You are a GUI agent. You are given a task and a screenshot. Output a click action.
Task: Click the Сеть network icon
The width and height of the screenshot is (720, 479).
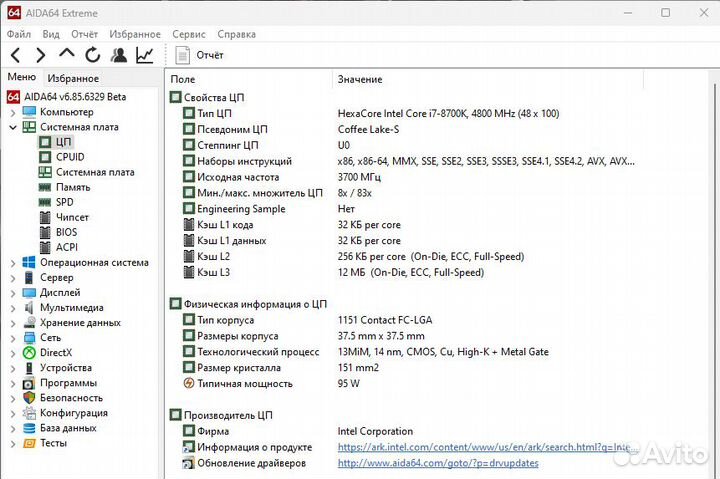coord(29,338)
